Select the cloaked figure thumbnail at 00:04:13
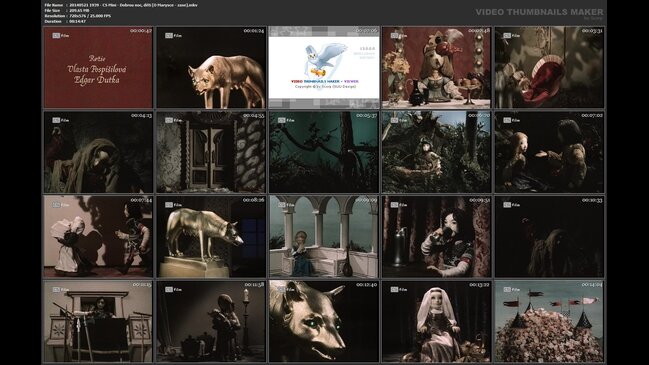The width and height of the screenshot is (649, 365). tap(98, 152)
